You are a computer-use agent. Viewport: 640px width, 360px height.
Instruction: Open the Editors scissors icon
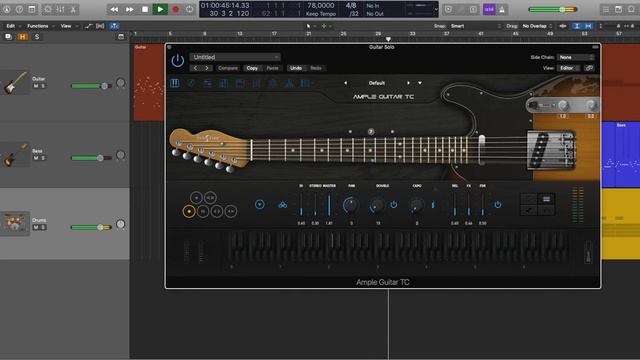tap(73, 9)
